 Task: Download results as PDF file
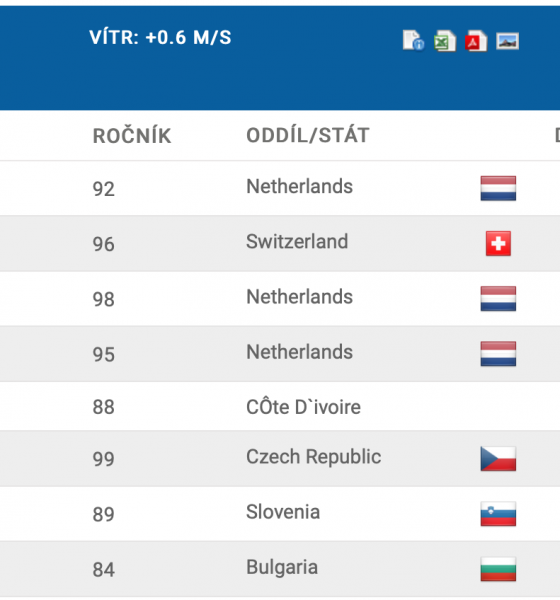[476, 41]
